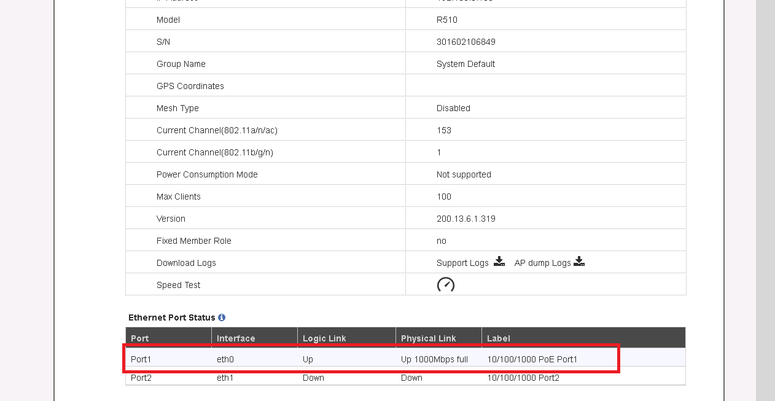Run the Speed Test gauge icon
Image resolution: width=775 pixels, height=401 pixels.
(x=446, y=285)
